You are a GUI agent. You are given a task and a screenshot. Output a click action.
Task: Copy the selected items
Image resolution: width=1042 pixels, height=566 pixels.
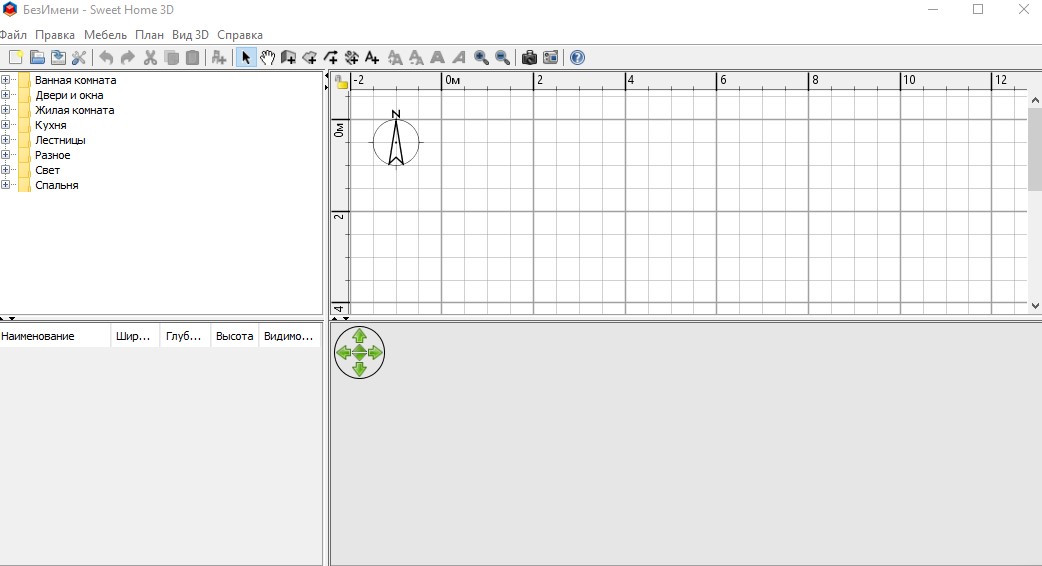(171, 58)
